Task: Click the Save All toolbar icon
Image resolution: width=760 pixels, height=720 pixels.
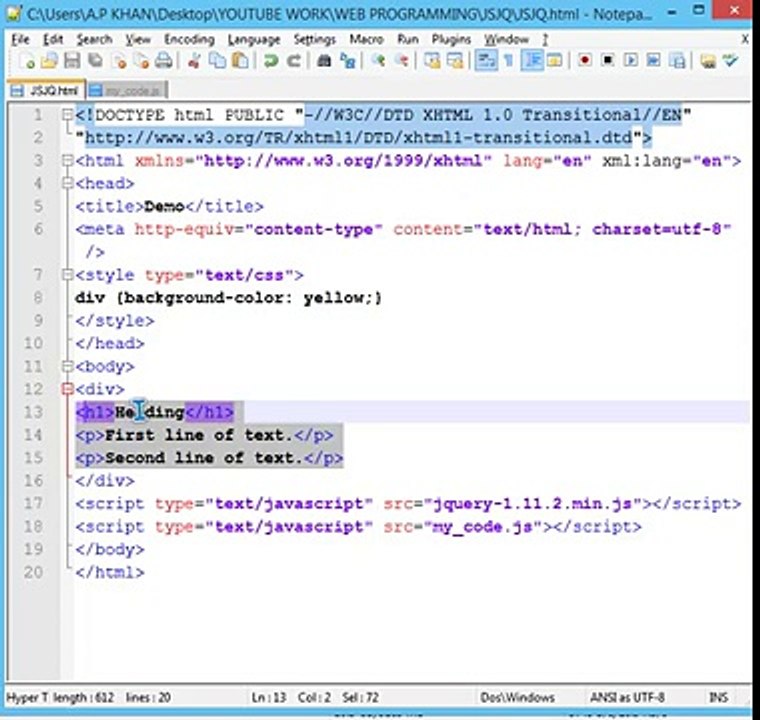Action: point(95,61)
